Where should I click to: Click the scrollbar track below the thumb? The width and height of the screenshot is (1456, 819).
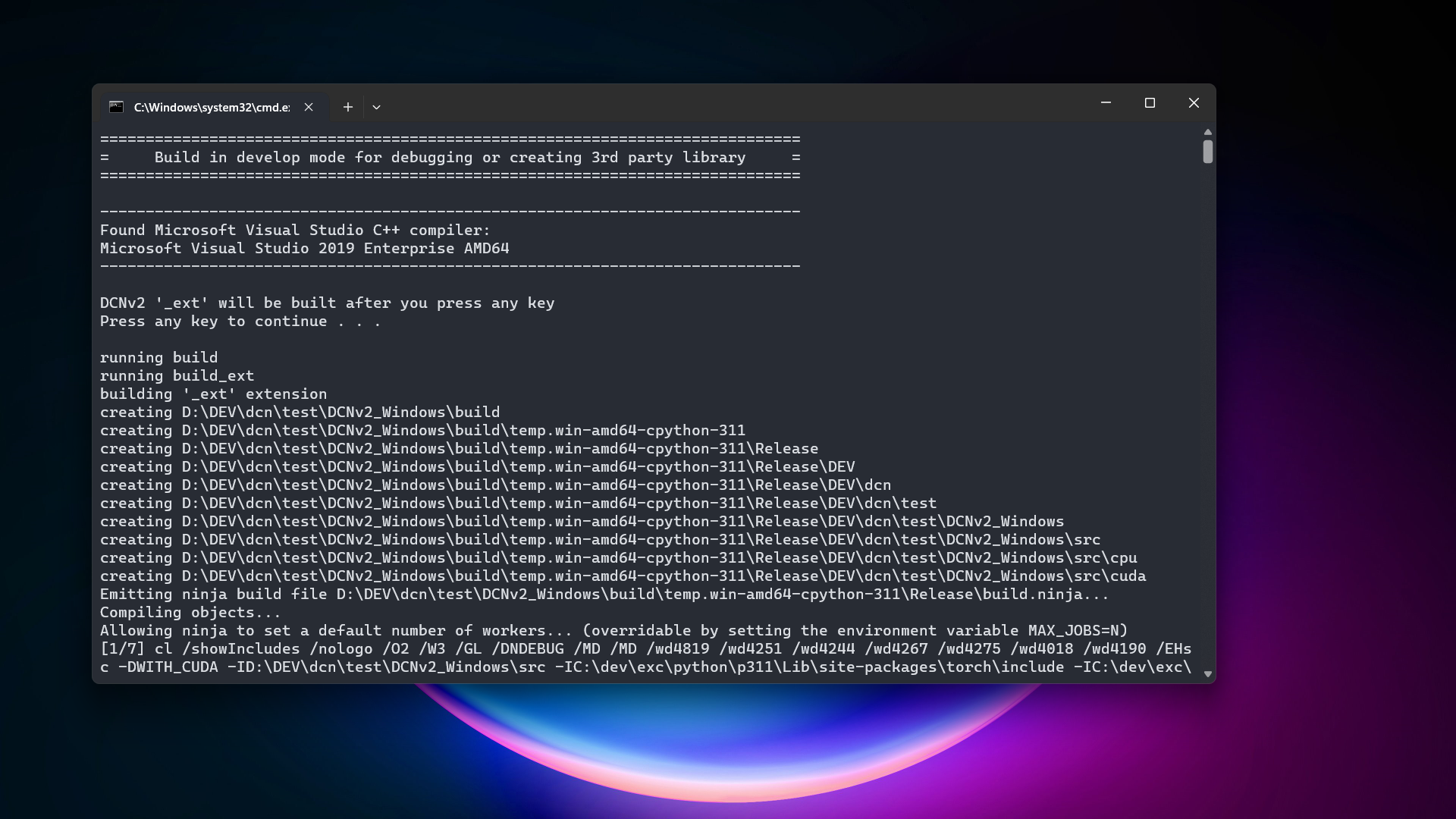(1207, 417)
